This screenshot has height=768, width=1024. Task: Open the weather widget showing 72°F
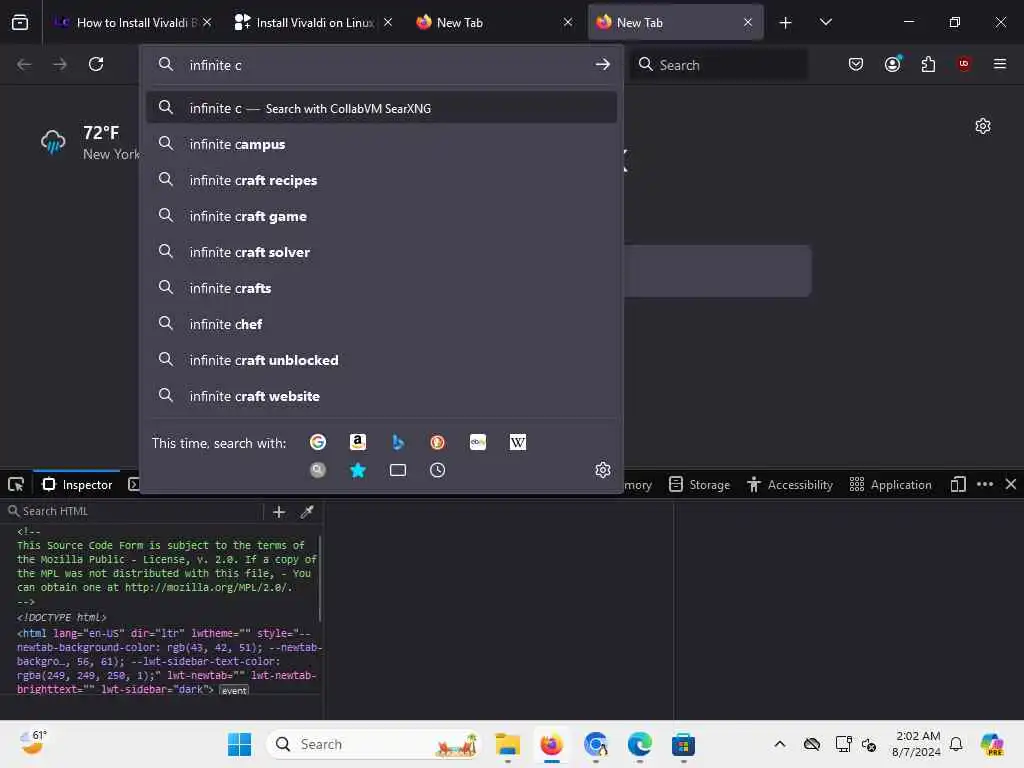pos(89,142)
